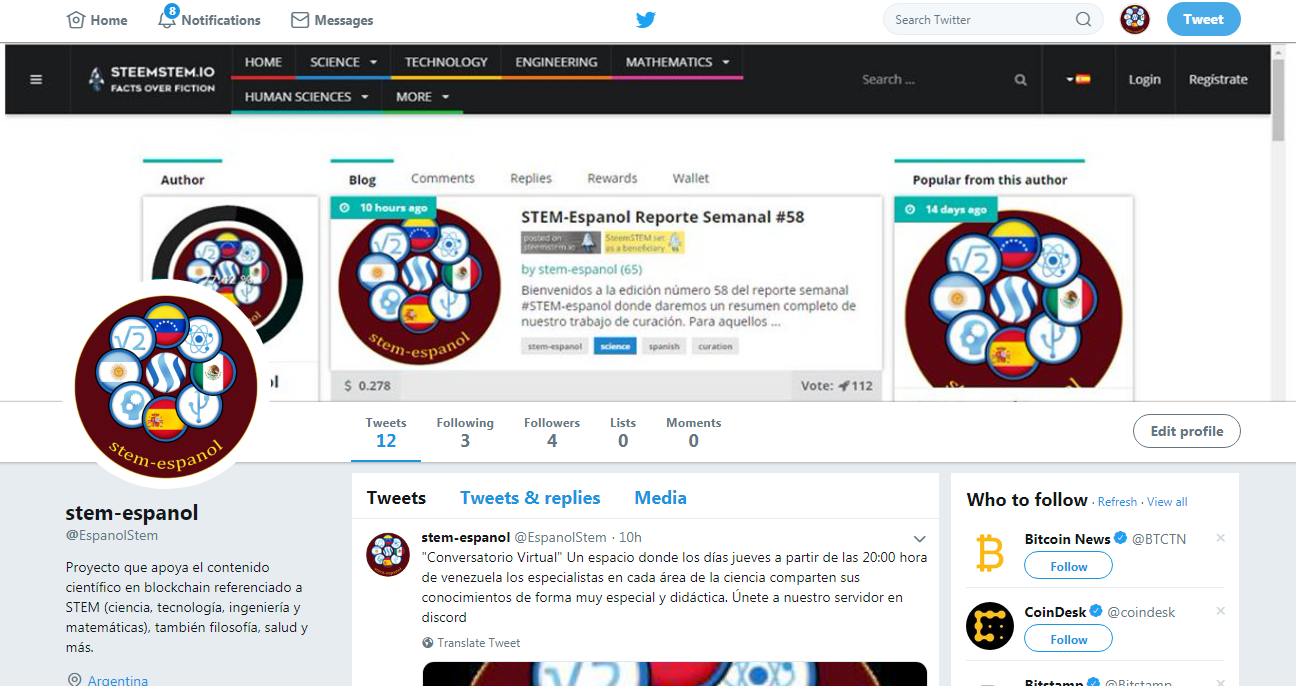The image size is (1296, 686).
Task: Click the large stem-espanol profile picture
Action: (x=166, y=385)
